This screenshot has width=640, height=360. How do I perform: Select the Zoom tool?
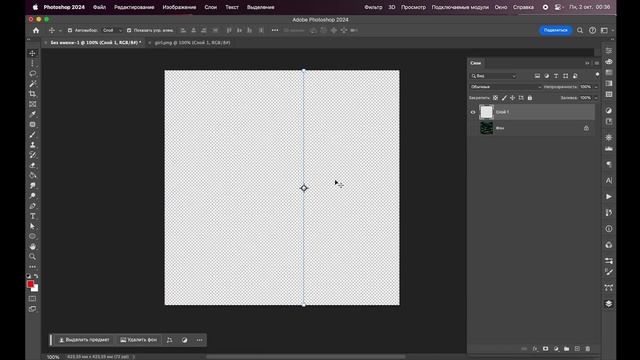(x=32, y=257)
